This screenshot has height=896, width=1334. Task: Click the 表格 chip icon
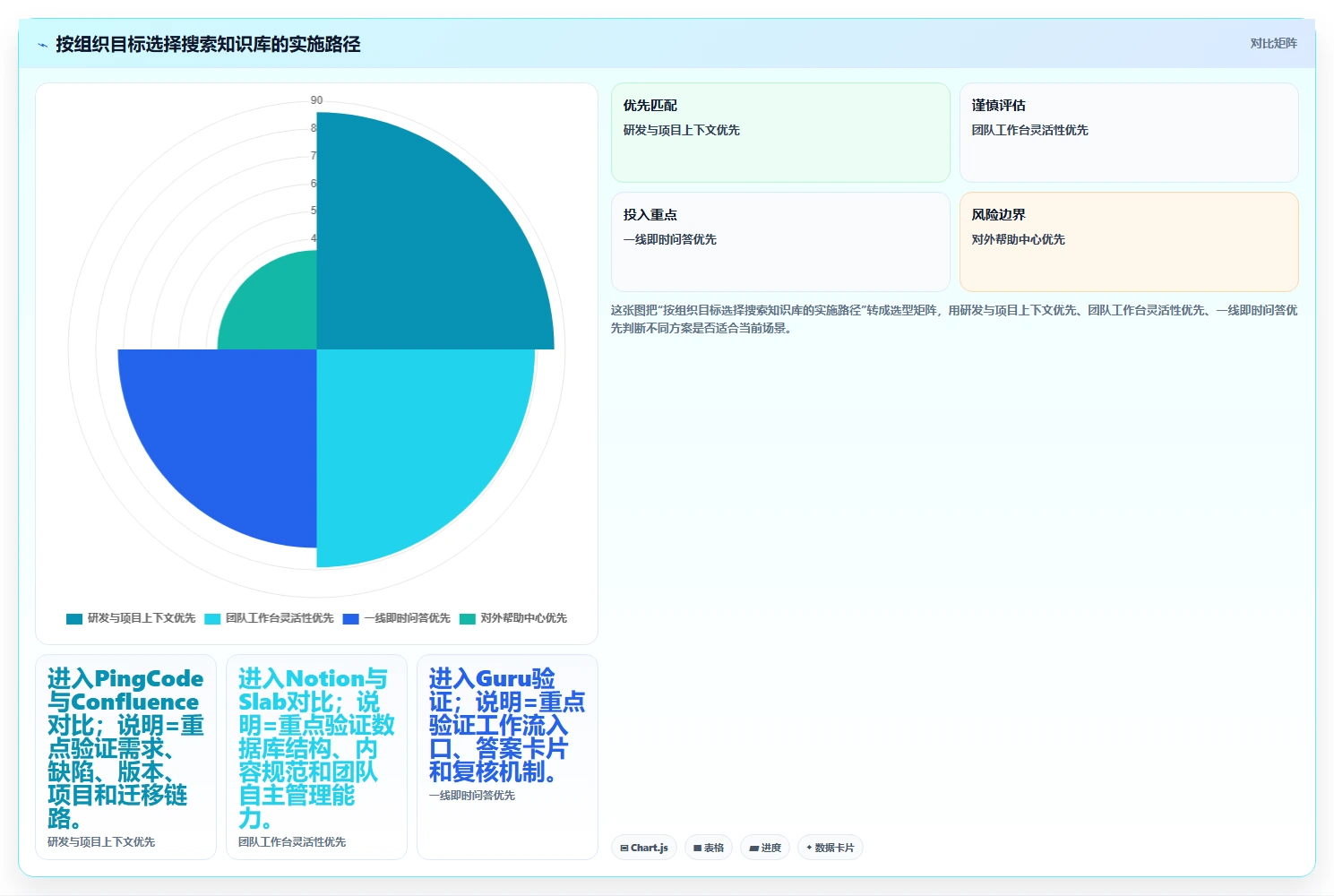pos(698,848)
